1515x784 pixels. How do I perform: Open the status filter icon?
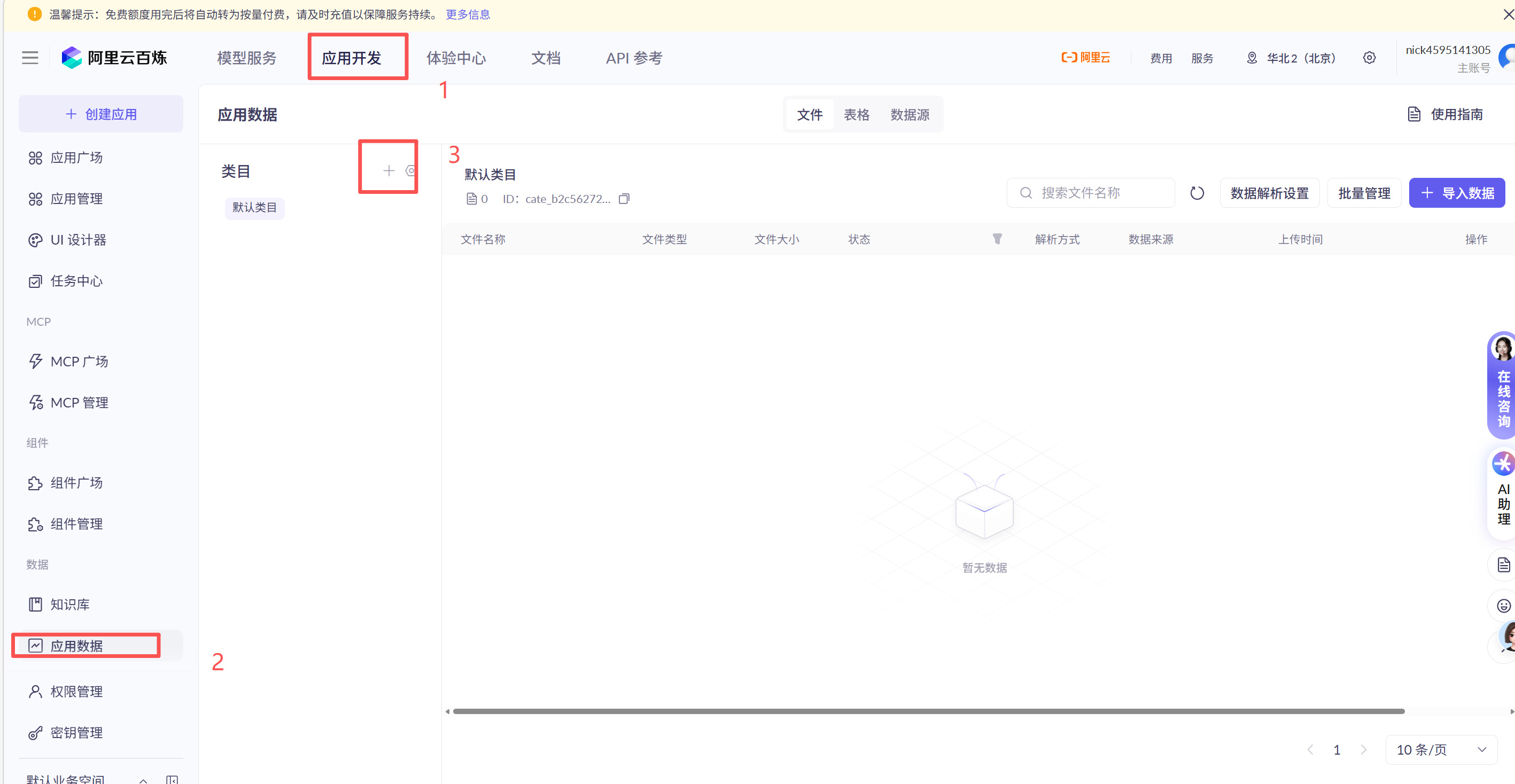click(997, 239)
